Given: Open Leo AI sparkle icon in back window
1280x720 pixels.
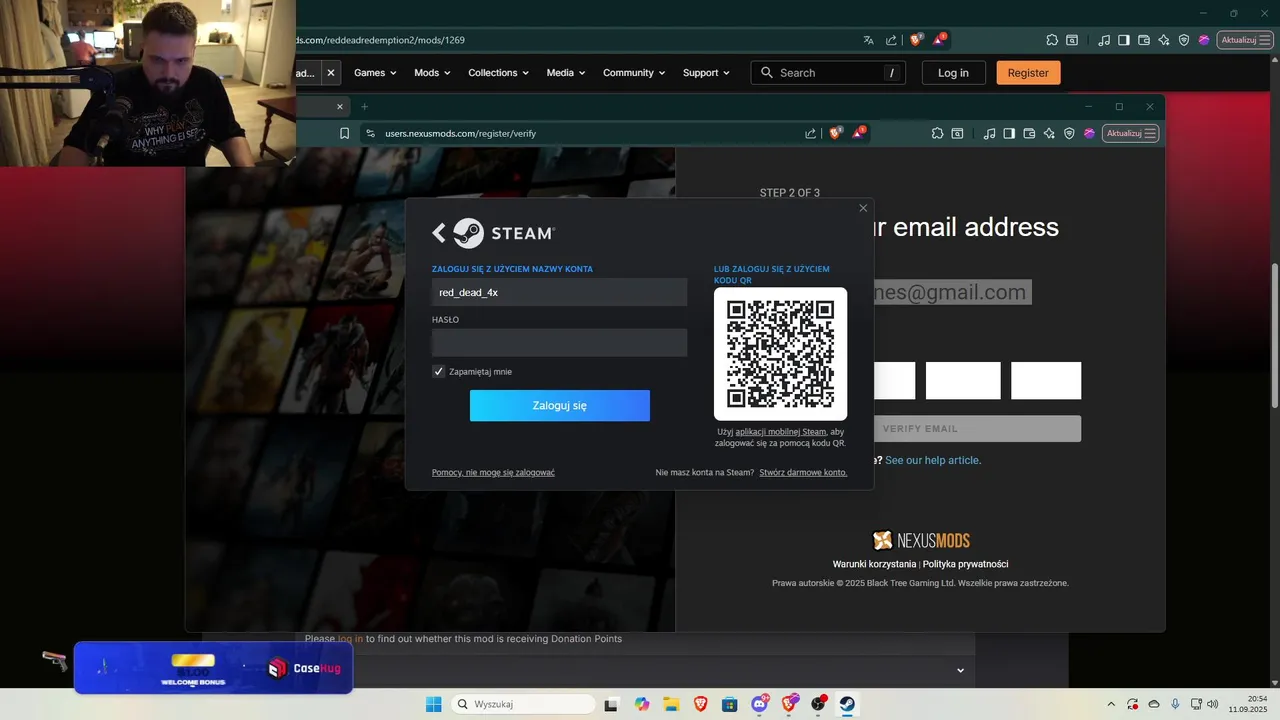Looking at the screenshot, I should pos(1164,40).
